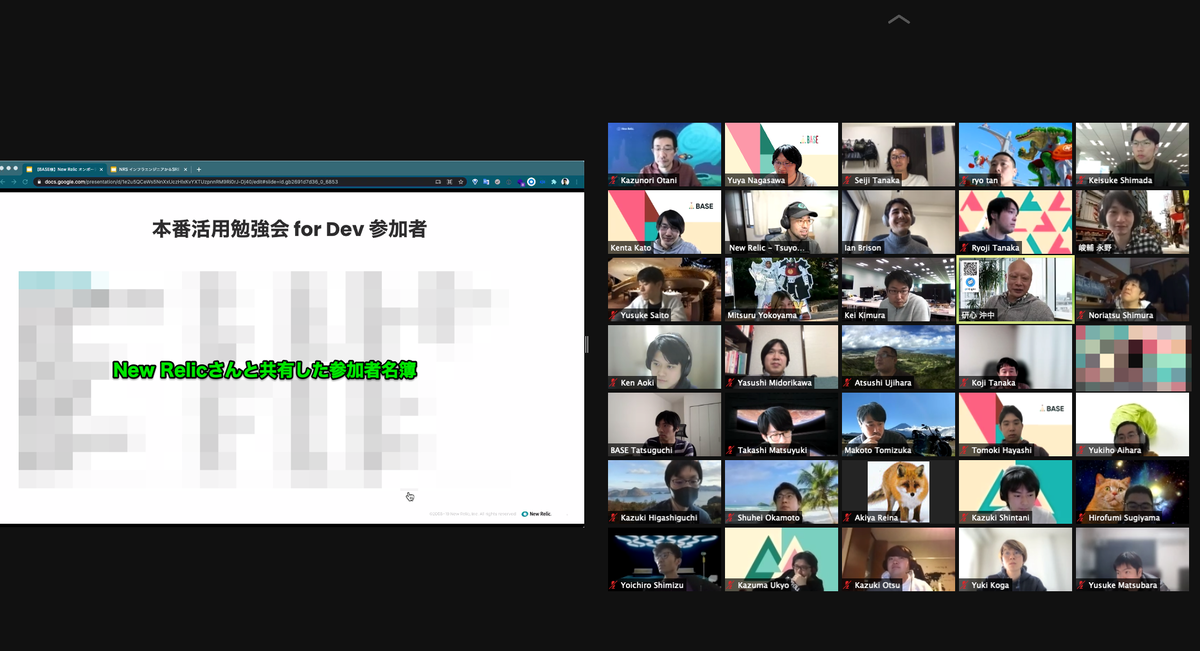Select the highlighted active speaker tile 研心 沖中
1200x651 pixels.
[x=1015, y=289]
